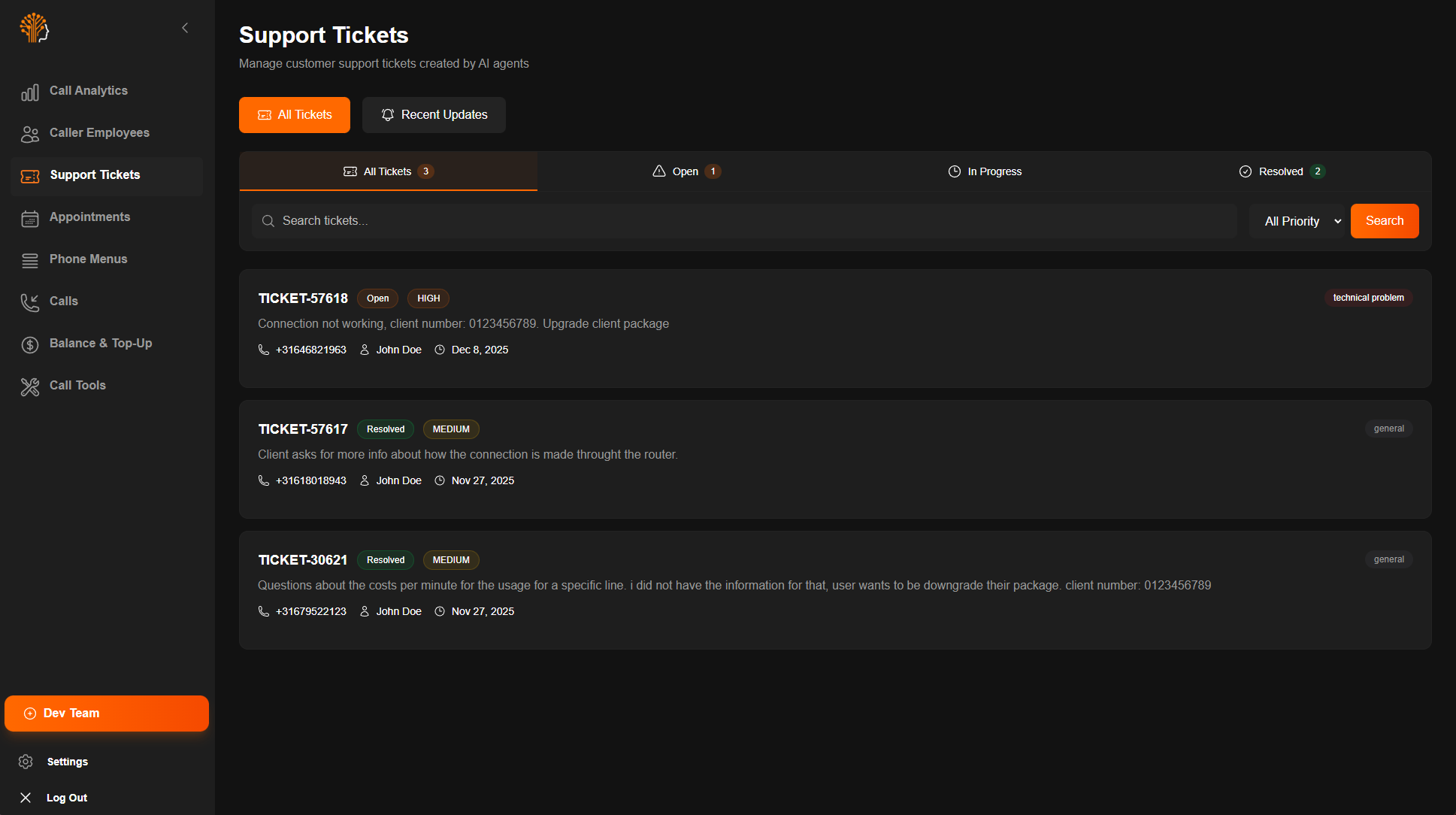The width and height of the screenshot is (1456, 815).
Task: Show the Resolved tickets tab
Action: tap(1281, 171)
